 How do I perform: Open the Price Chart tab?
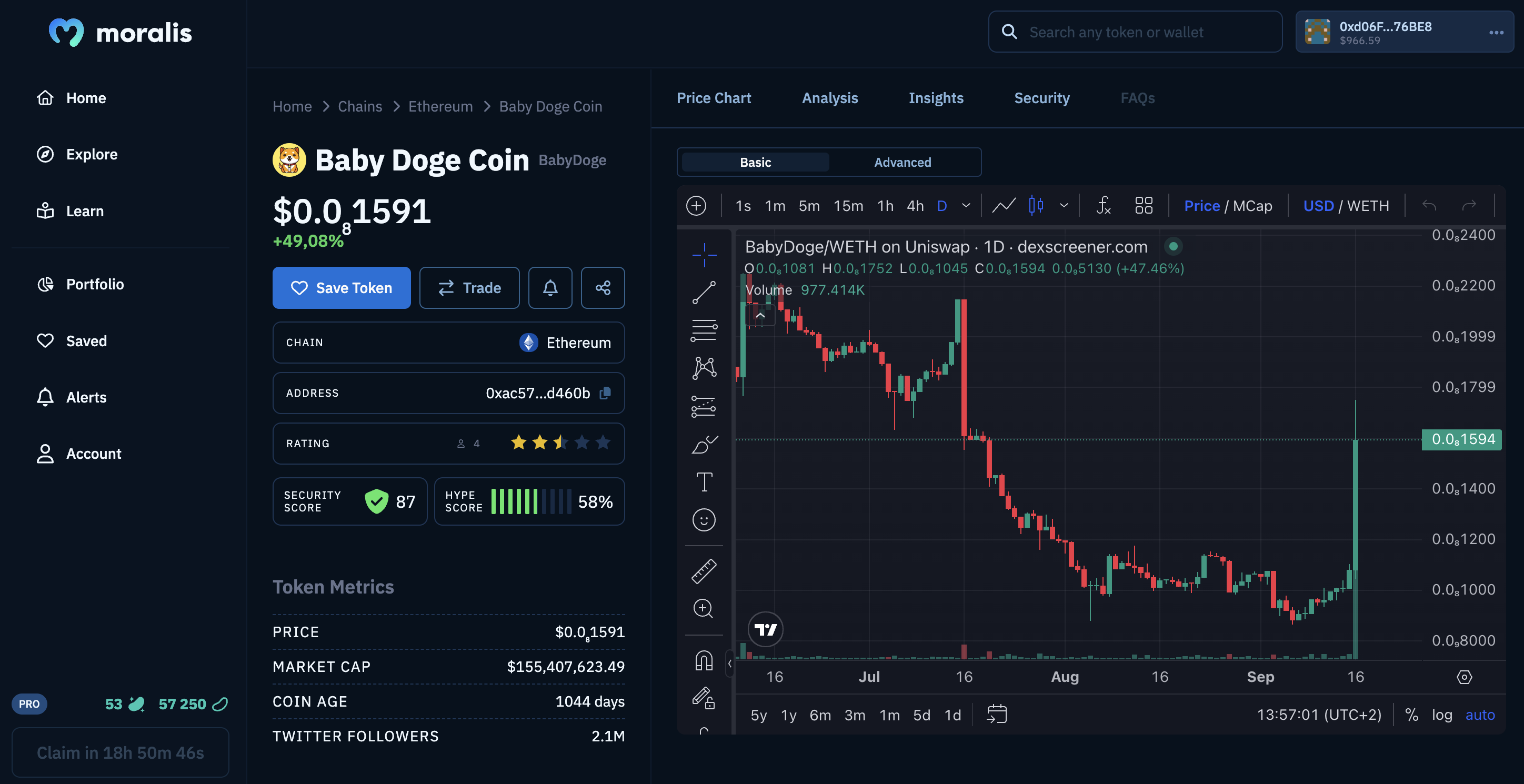tap(714, 98)
